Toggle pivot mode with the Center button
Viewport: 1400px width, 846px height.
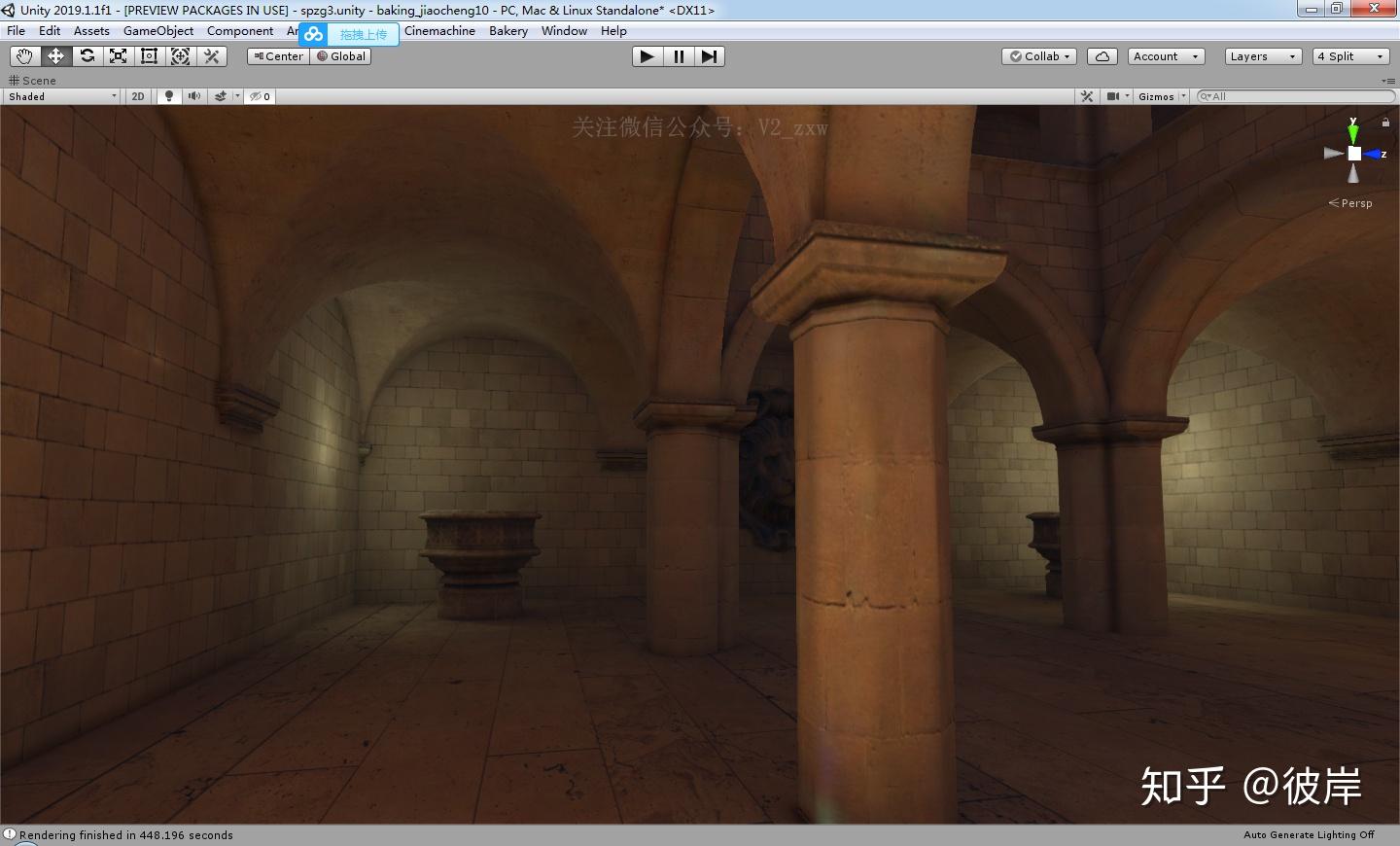pos(278,56)
